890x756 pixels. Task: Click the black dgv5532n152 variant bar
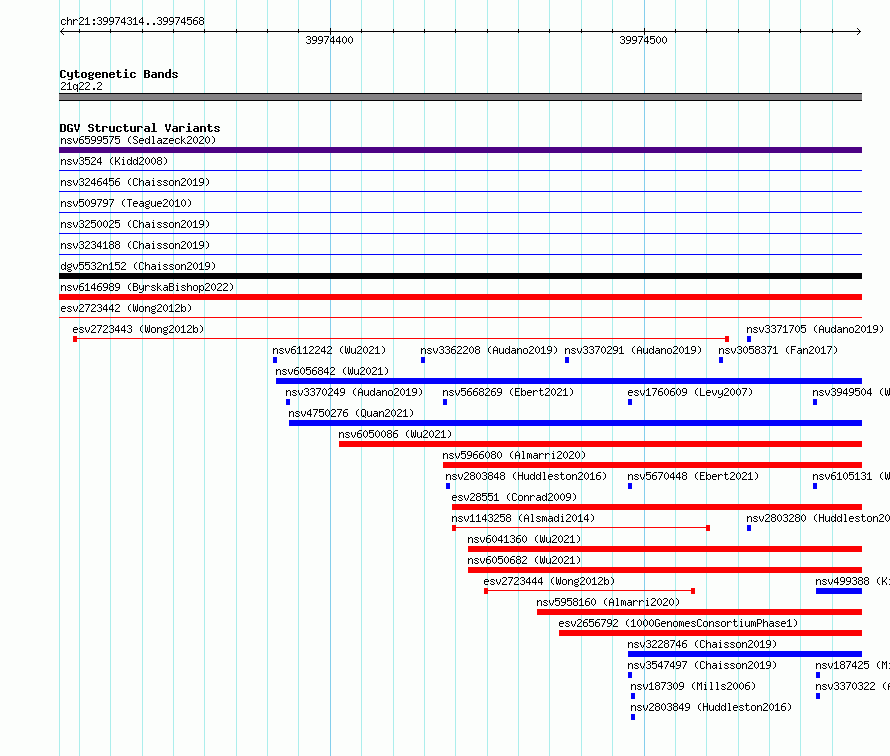click(460, 276)
